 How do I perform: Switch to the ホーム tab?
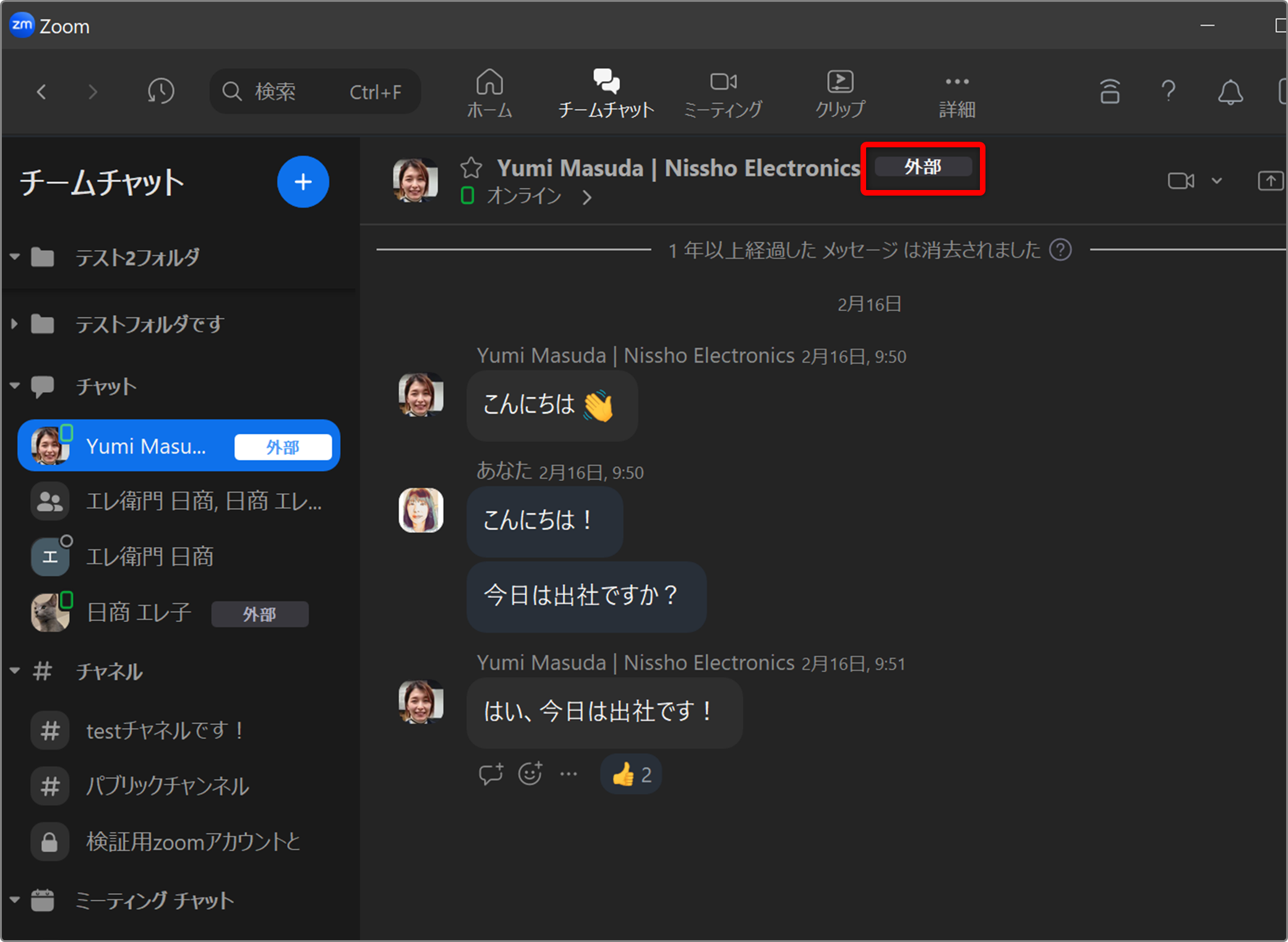click(x=489, y=93)
